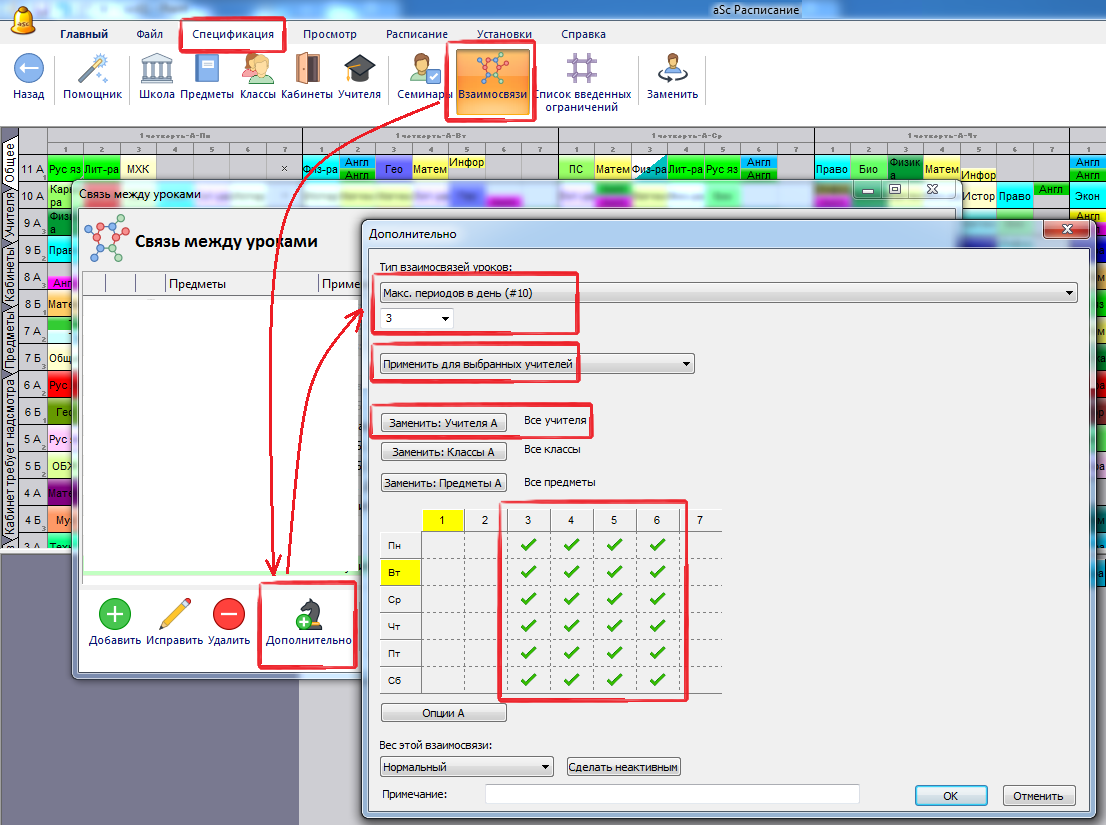Toggle the Сб period 6 checkmark

(x=657, y=680)
